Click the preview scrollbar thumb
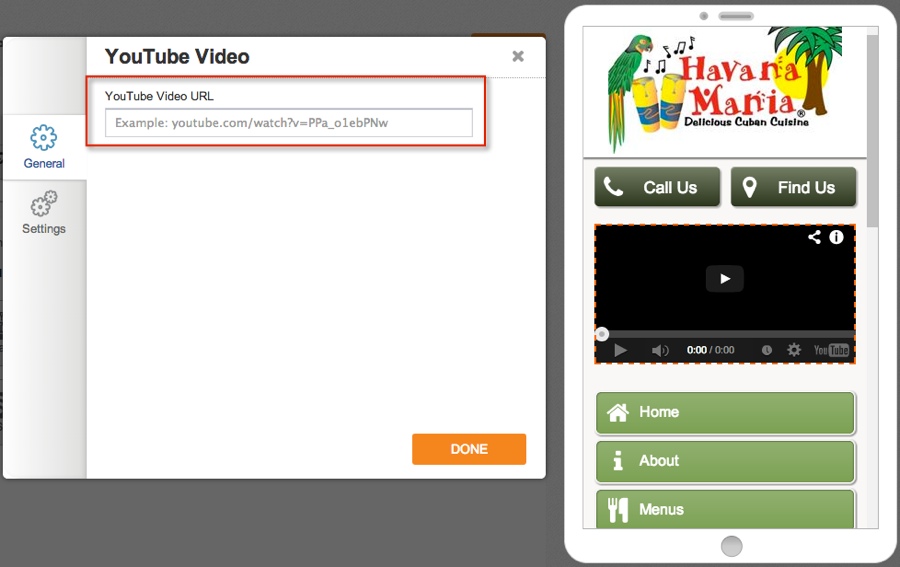This screenshot has height=567, width=900. click(x=872, y=131)
